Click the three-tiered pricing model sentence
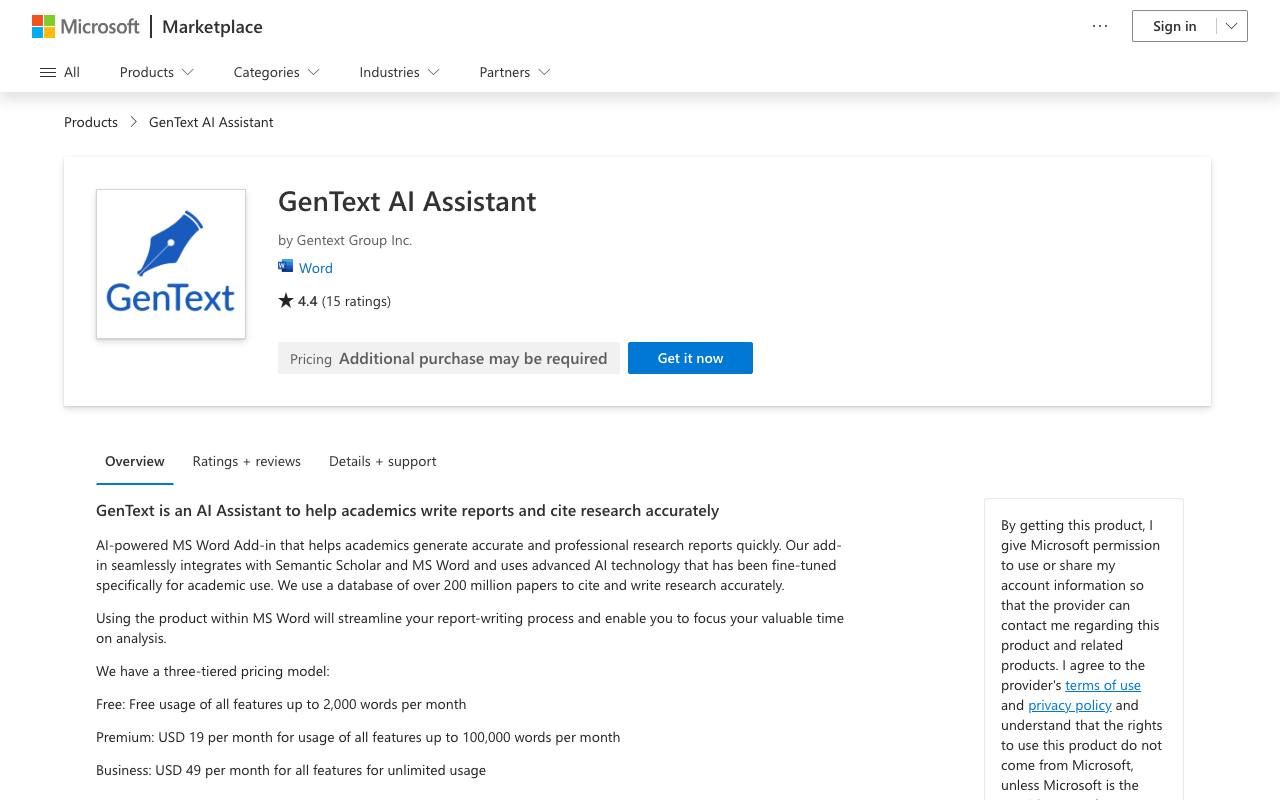The height and width of the screenshot is (800, 1280). [x=213, y=671]
